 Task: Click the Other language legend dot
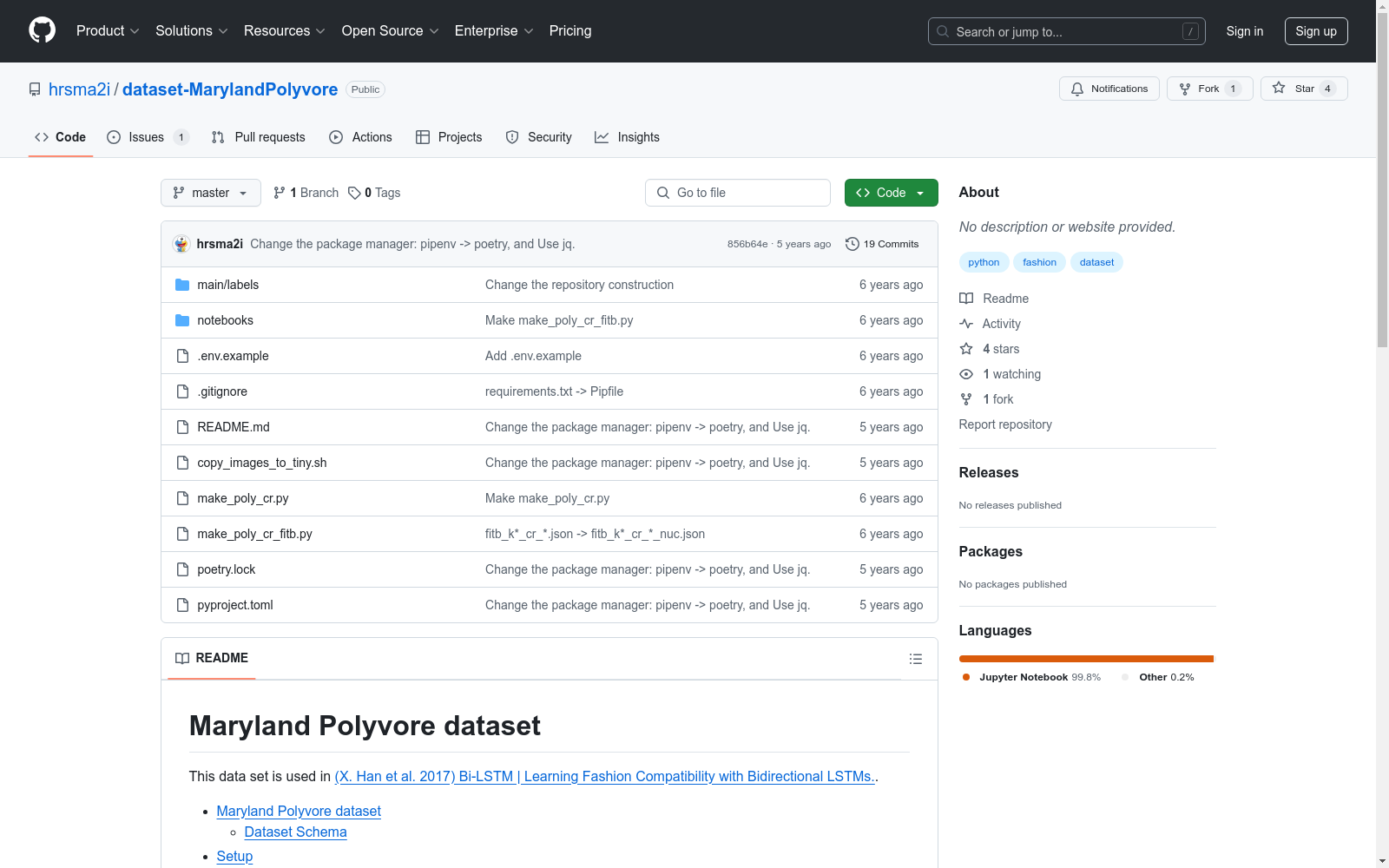[x=1125, y=677]
